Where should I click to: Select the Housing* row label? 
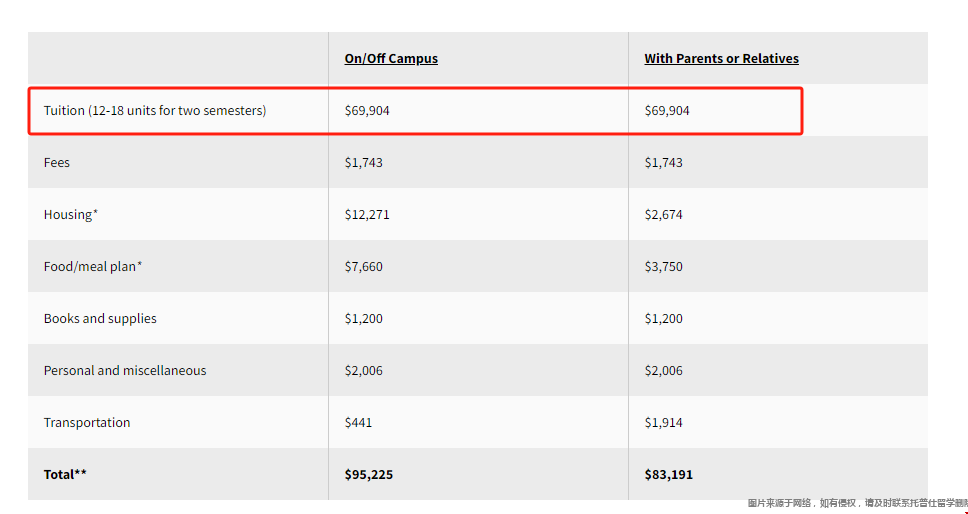pos(71,214)
